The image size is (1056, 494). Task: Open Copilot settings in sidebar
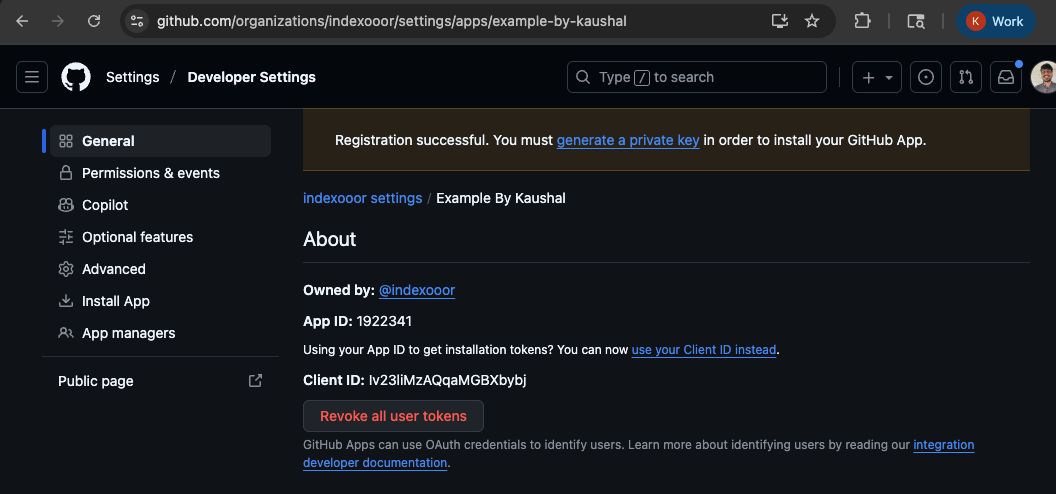[x=160, y=205]
